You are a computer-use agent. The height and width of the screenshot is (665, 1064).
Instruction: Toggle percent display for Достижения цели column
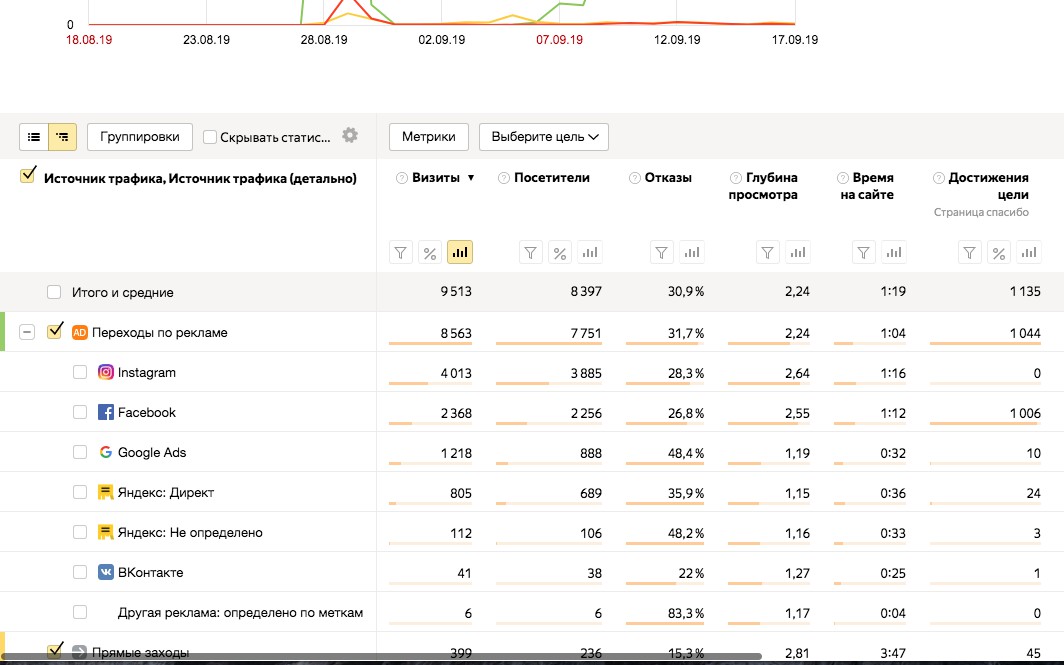pyautogui.click(x=998, y=253)
